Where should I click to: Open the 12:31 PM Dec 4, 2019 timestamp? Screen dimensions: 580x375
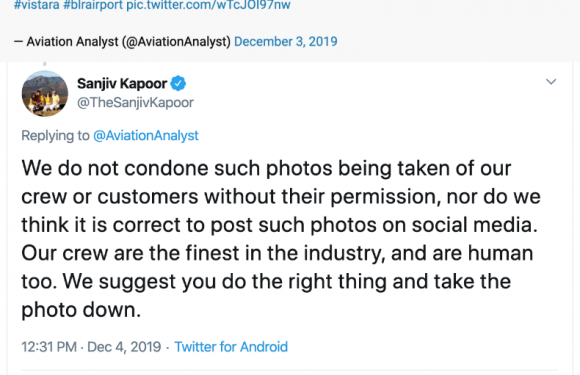(91, 347)
